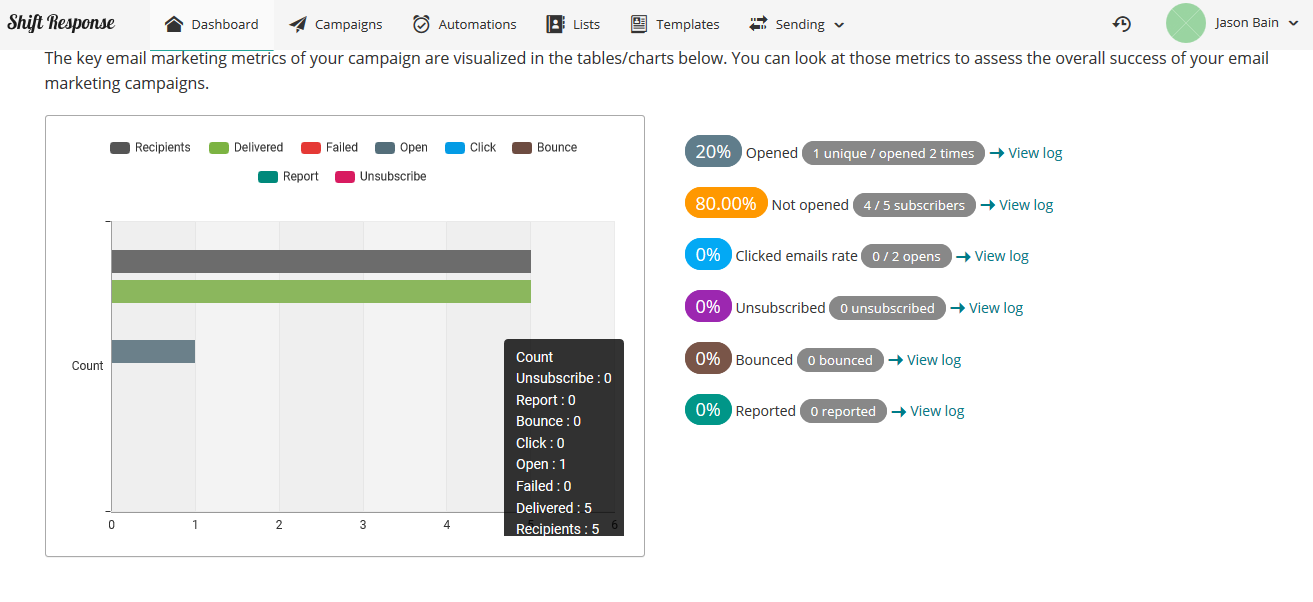Open the Dashboard tab
This screenshot has height=602, width=1313.
(x=212, y=24)
